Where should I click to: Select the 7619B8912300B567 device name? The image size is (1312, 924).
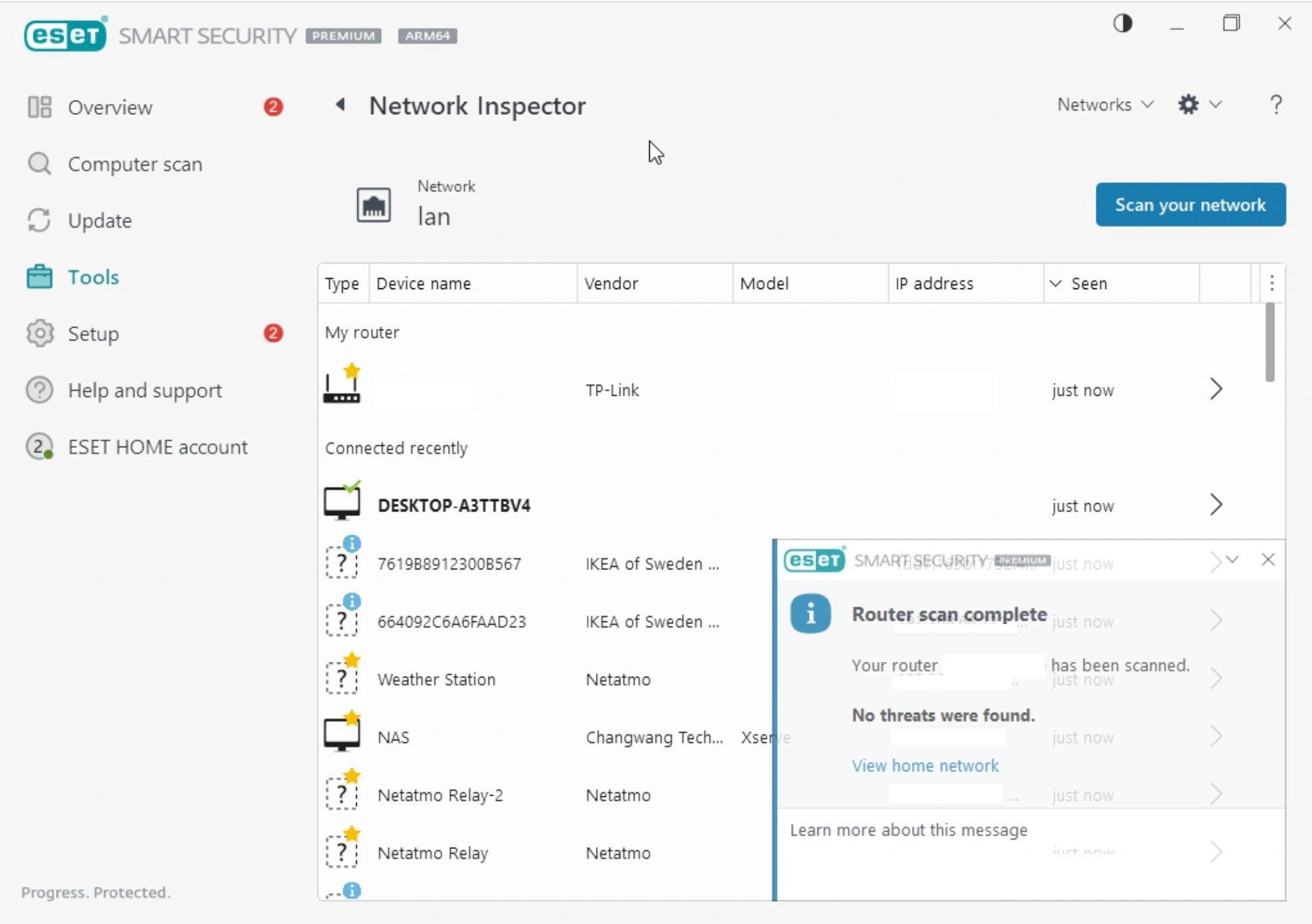tap(449, 563)
